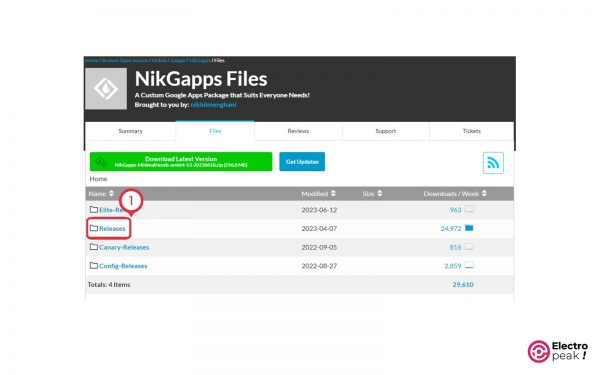Click the Download Latest Version button
The height and width of the screenshot is (375, 600).
click(x=181, y=161)
